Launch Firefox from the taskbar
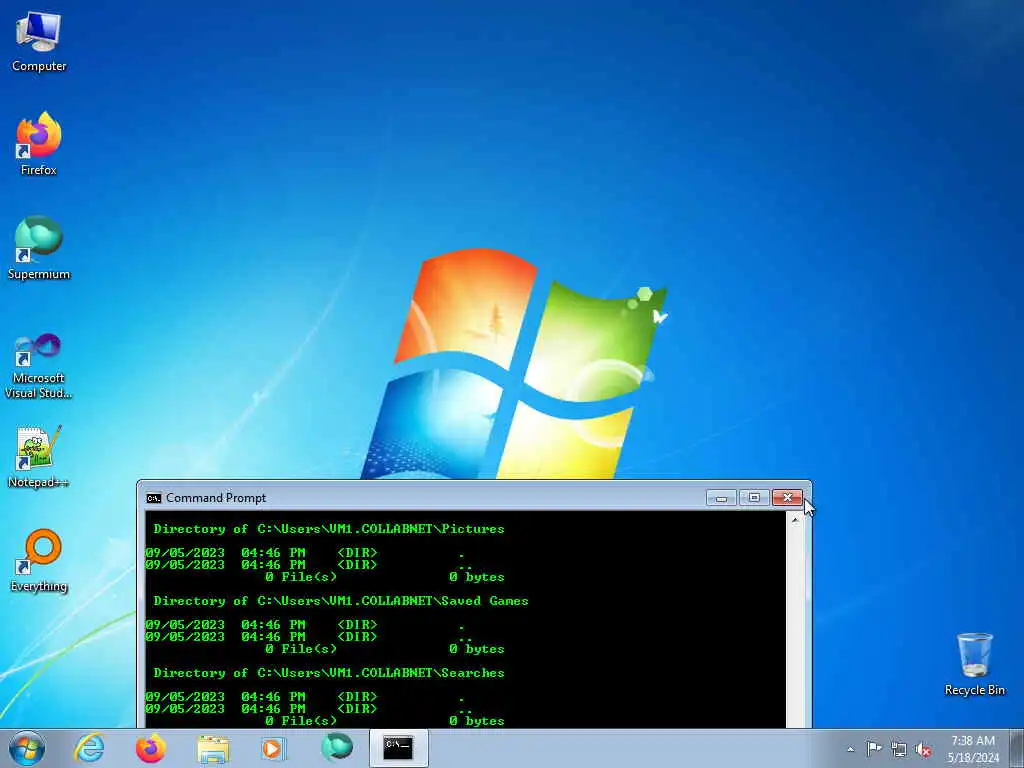The height and width of the screenshot is (768, 1024). [151, 748]
